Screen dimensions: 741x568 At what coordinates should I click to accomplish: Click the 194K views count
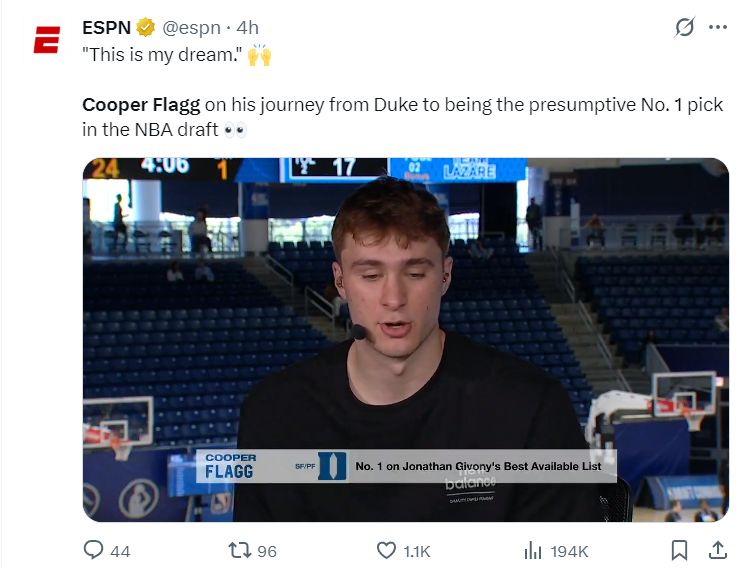point(569,551)
